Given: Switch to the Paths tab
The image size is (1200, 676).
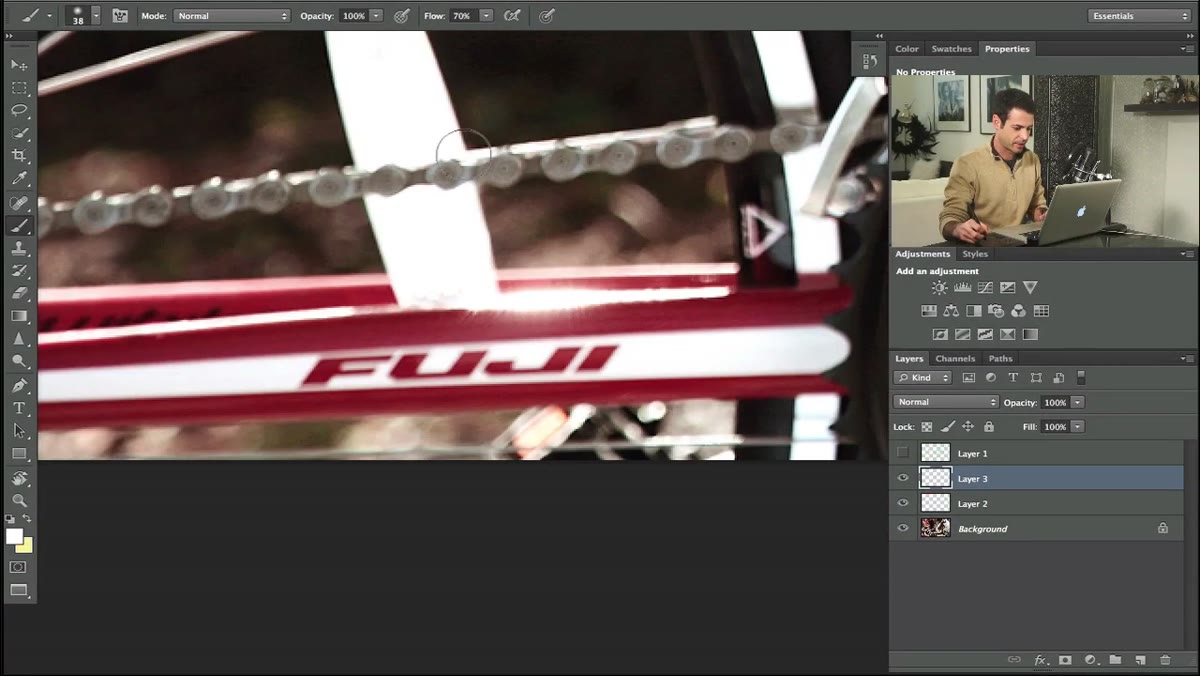Looking at the screenshot, I should coord(1001,358).
